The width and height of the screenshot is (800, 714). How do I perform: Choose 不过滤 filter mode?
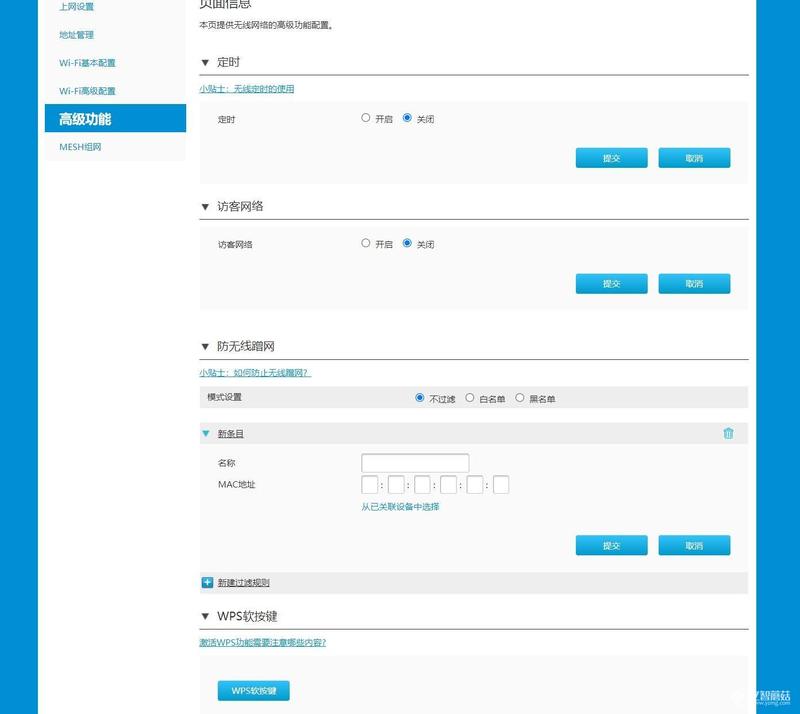point(419,398)
